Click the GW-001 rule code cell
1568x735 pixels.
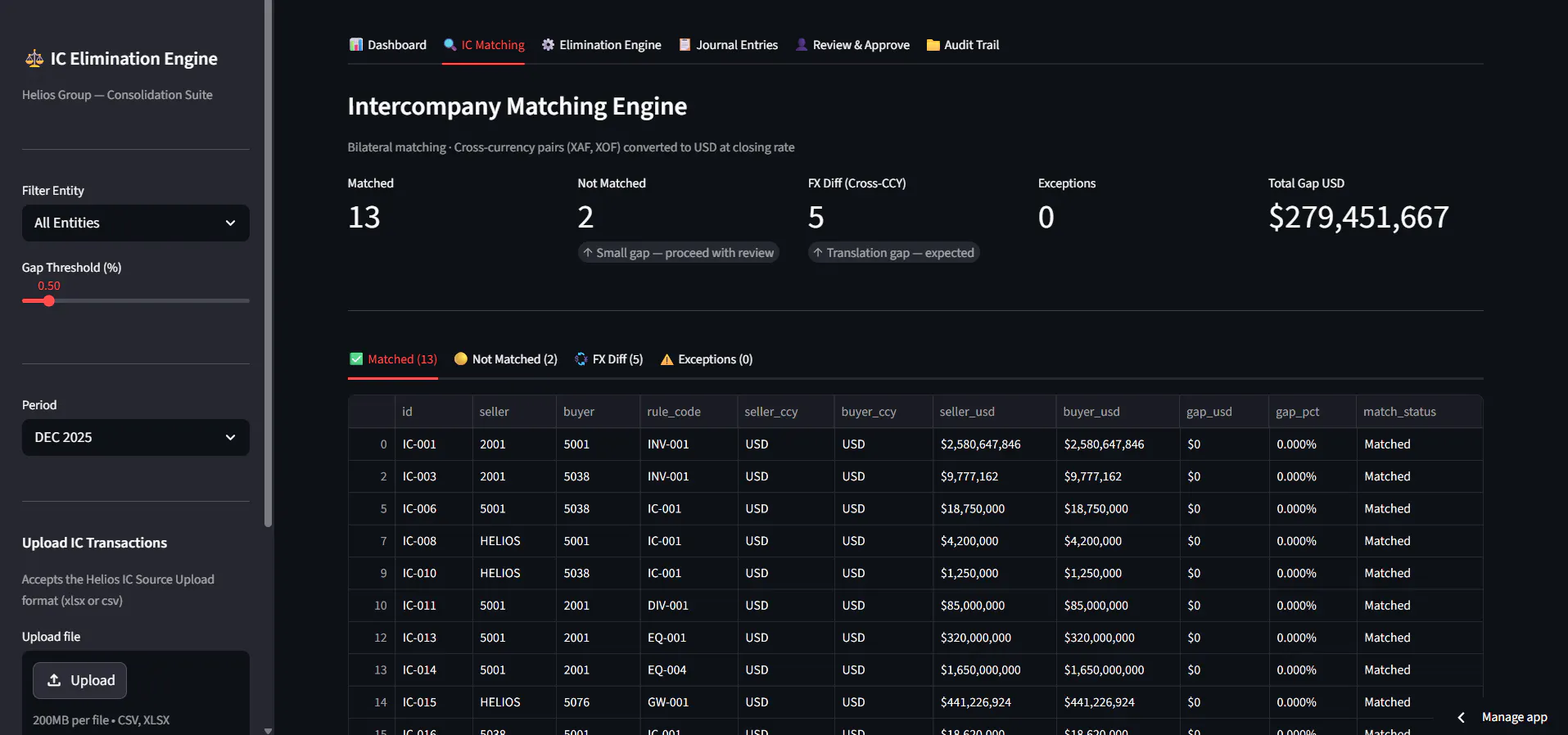click(688, 702)
